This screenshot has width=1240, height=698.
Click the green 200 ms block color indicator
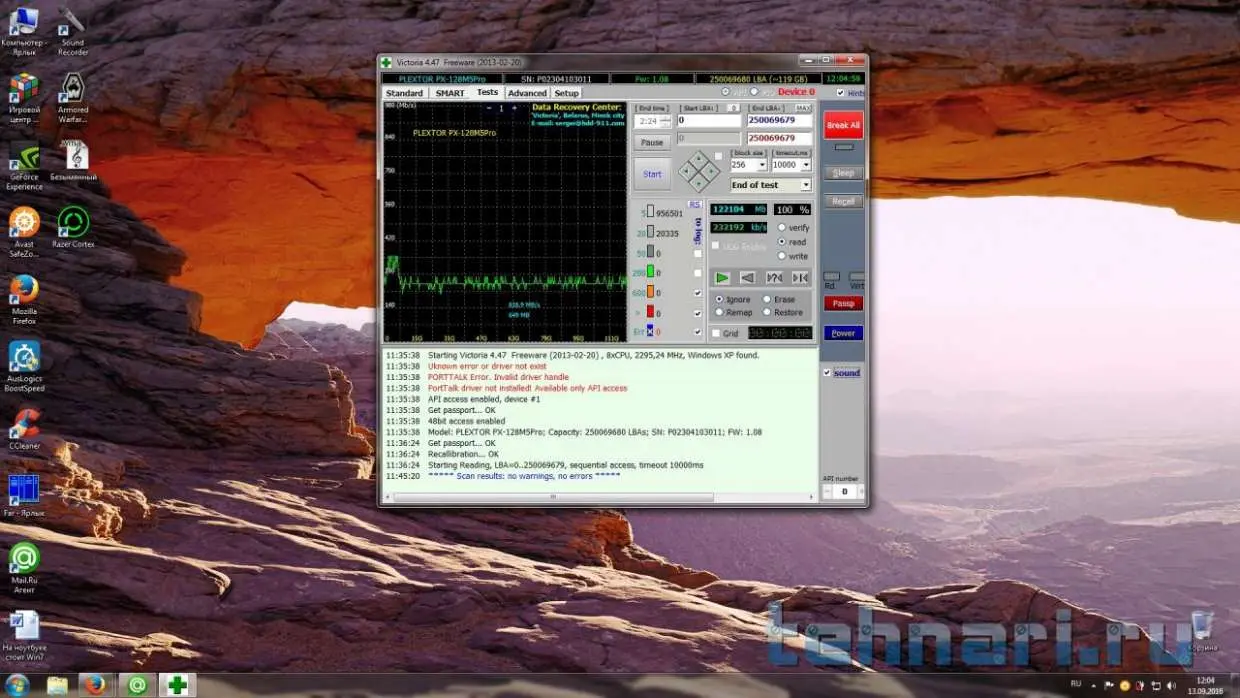[650, 271]
